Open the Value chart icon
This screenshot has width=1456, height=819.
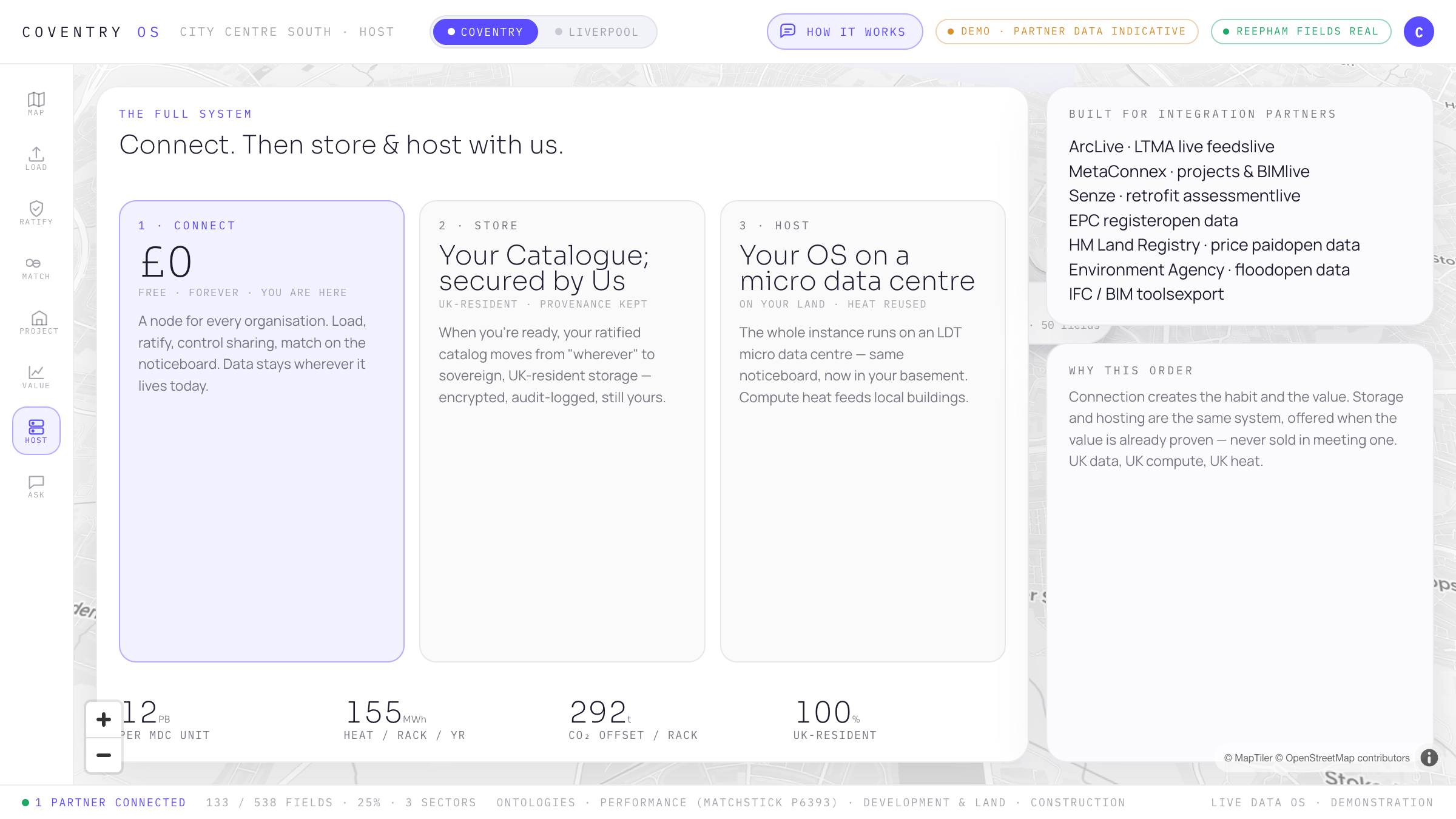(x=36, y=376)
